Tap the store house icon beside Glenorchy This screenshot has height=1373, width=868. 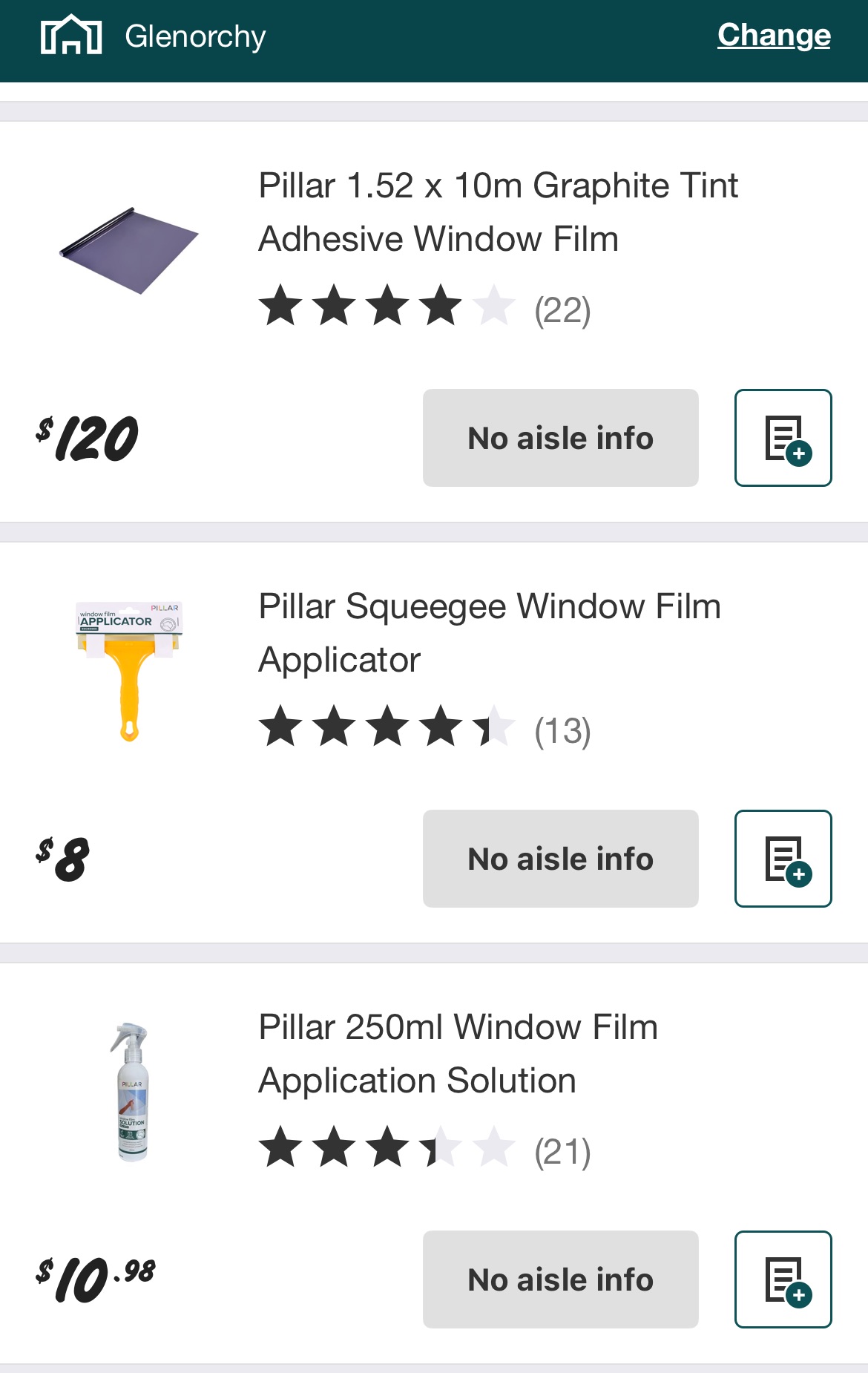point(71,35)
